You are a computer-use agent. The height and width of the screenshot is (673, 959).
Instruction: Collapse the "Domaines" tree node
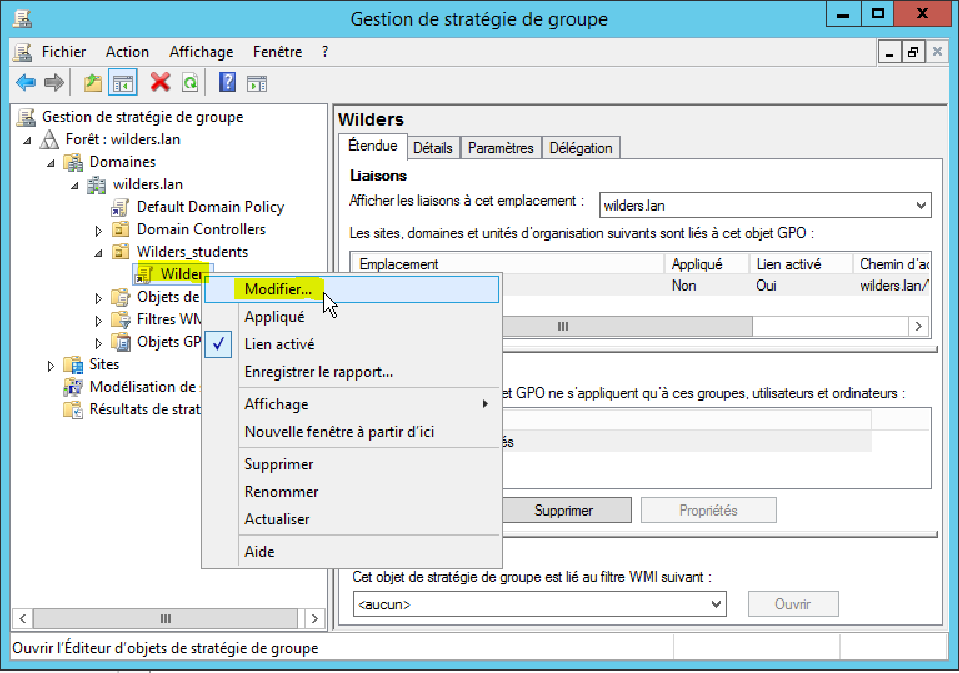[49, 161]
